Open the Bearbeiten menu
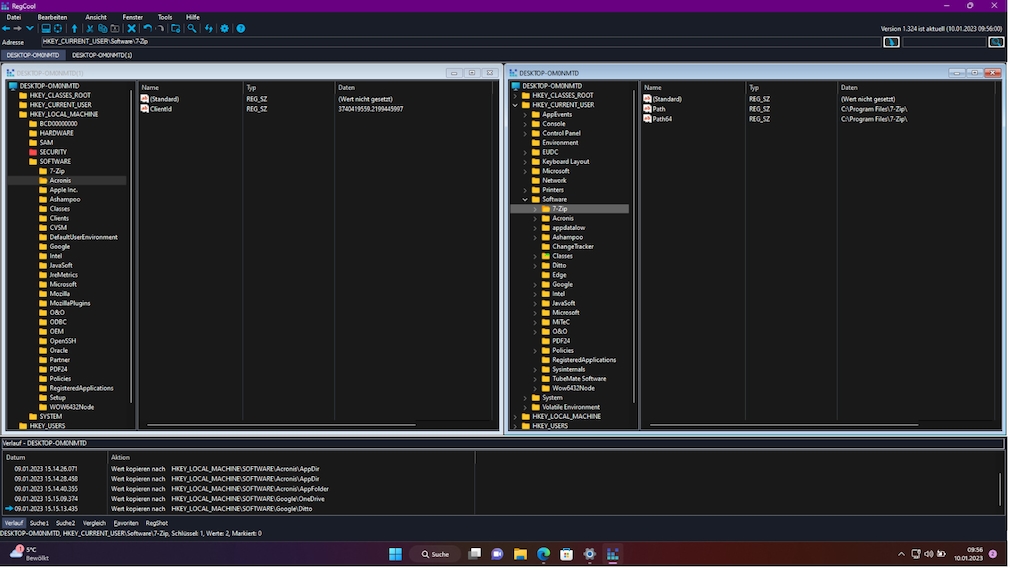 (x=52, y=17)
